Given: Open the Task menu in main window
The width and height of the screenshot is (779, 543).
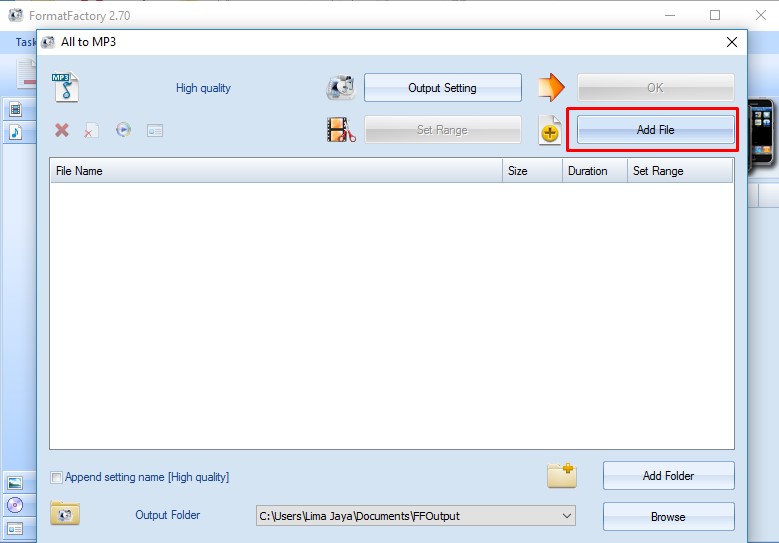Looking at the screenshot, I should [26, 42].
